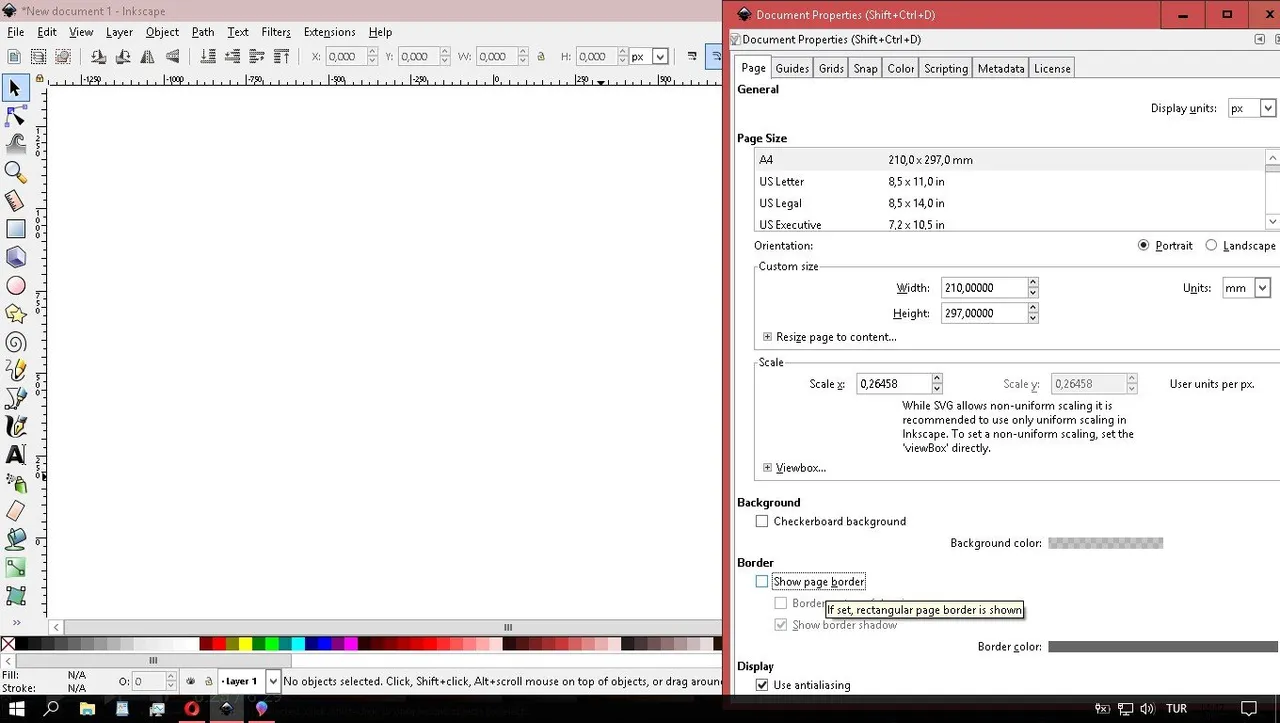Switch to Grids tab
The height and width of the screenshot is (723, 1280).
pyautogui.click(x=831, y=68)
